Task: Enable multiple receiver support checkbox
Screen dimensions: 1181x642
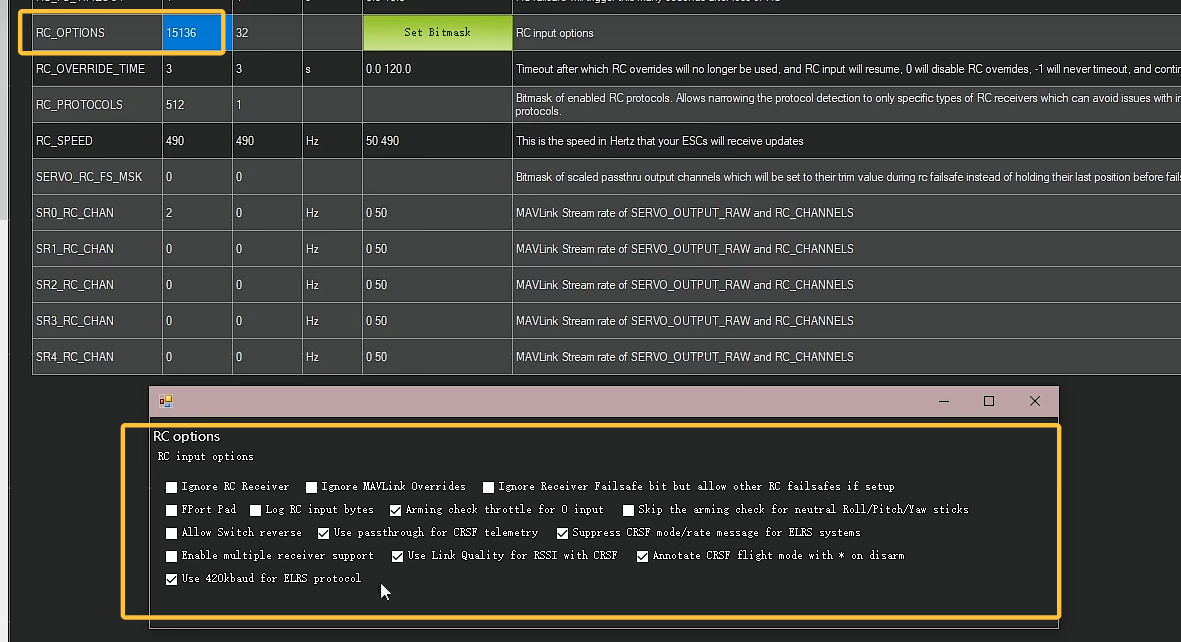Action: [x=172, y=557]
